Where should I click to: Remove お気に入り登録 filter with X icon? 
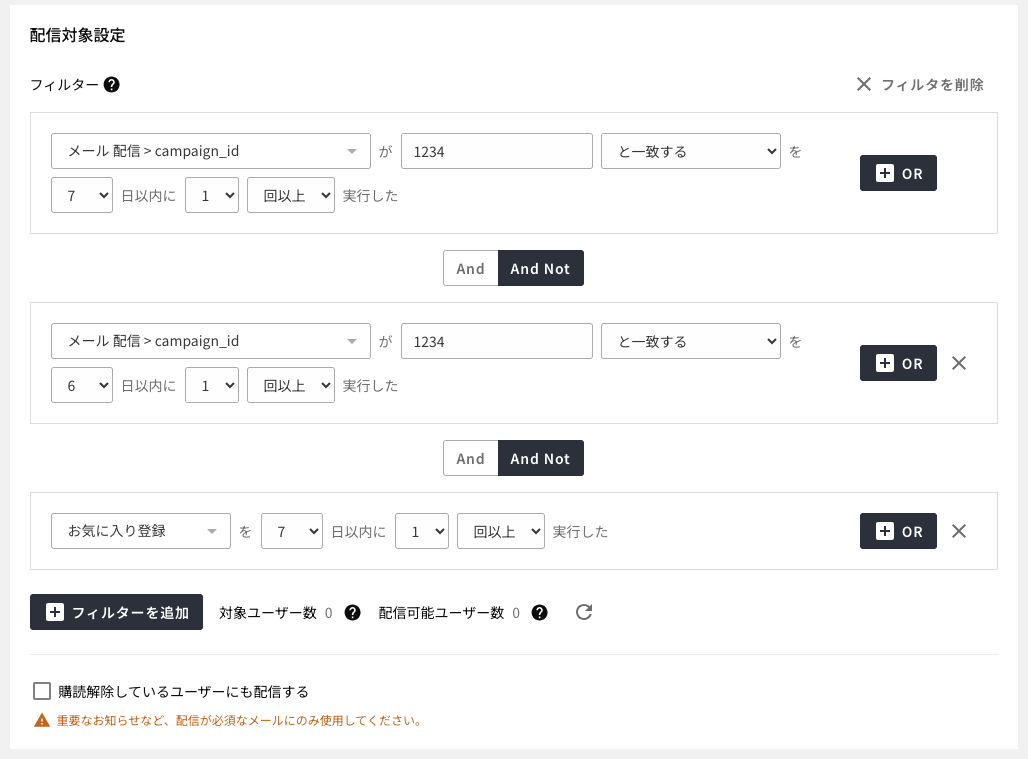959,531
